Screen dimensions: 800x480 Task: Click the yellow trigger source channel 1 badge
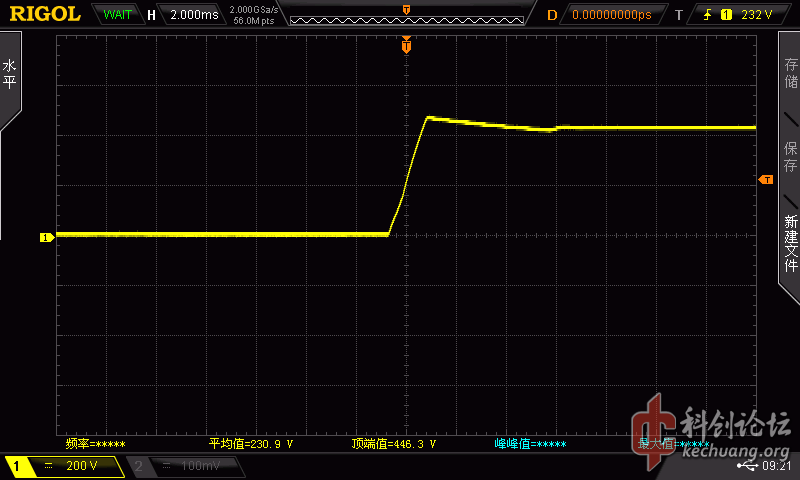(x=726, y=15)
